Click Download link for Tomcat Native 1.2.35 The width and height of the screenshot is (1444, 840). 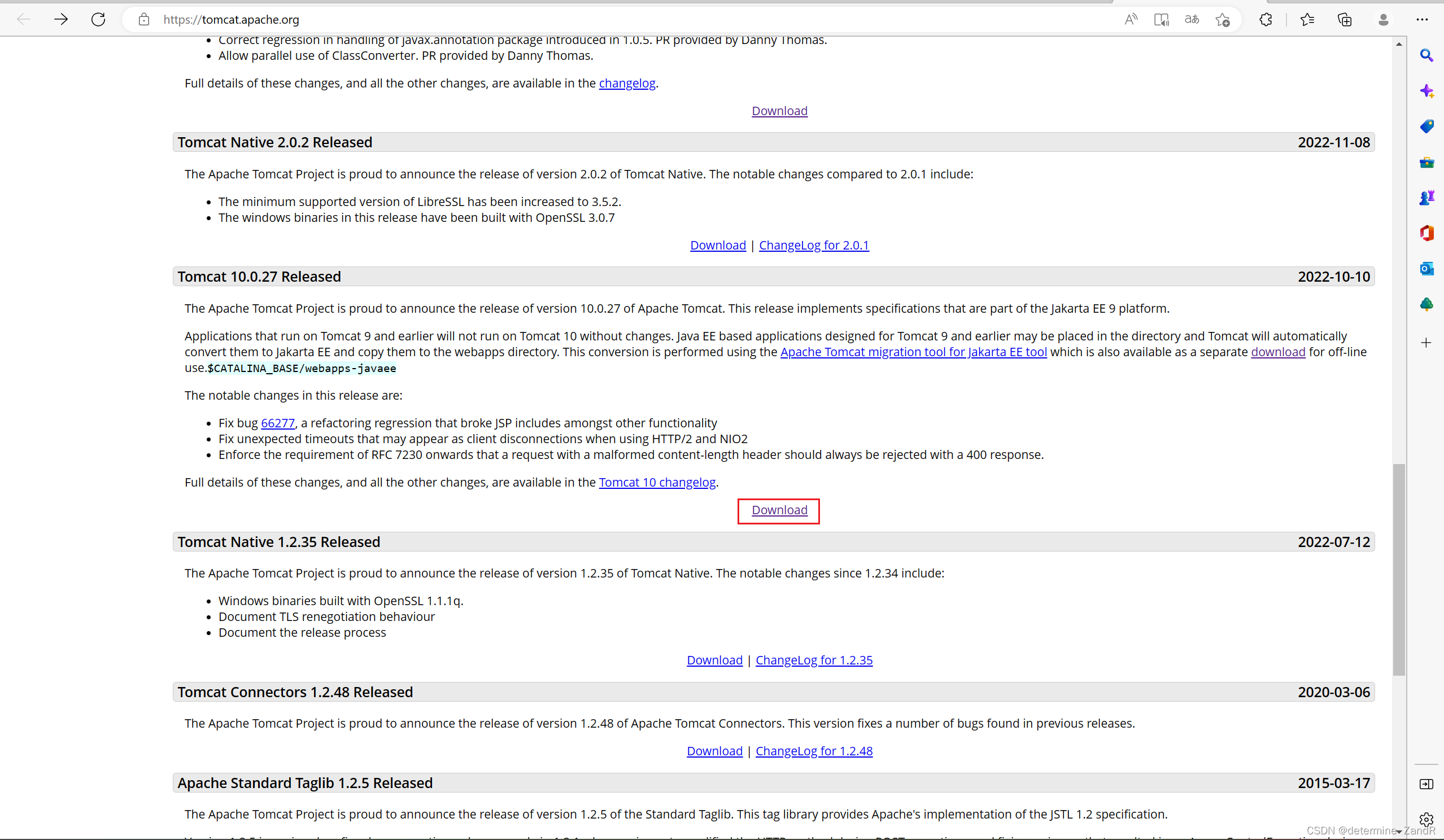tap(714, 660)
